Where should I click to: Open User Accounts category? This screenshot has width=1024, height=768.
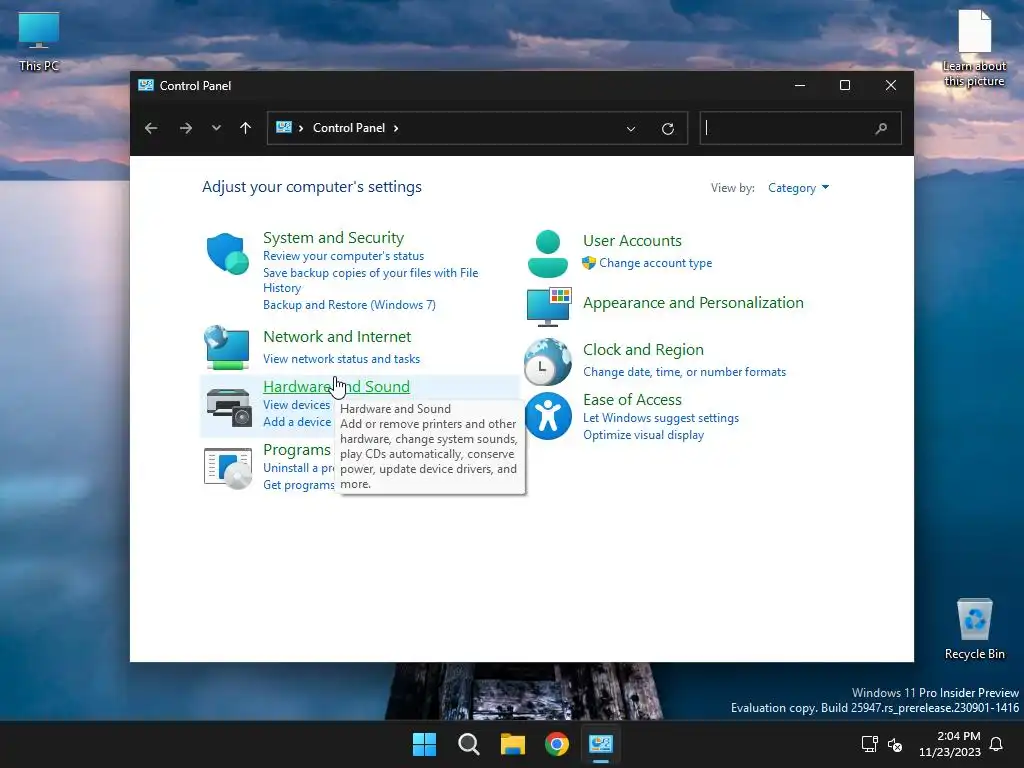tap(632, 241)
